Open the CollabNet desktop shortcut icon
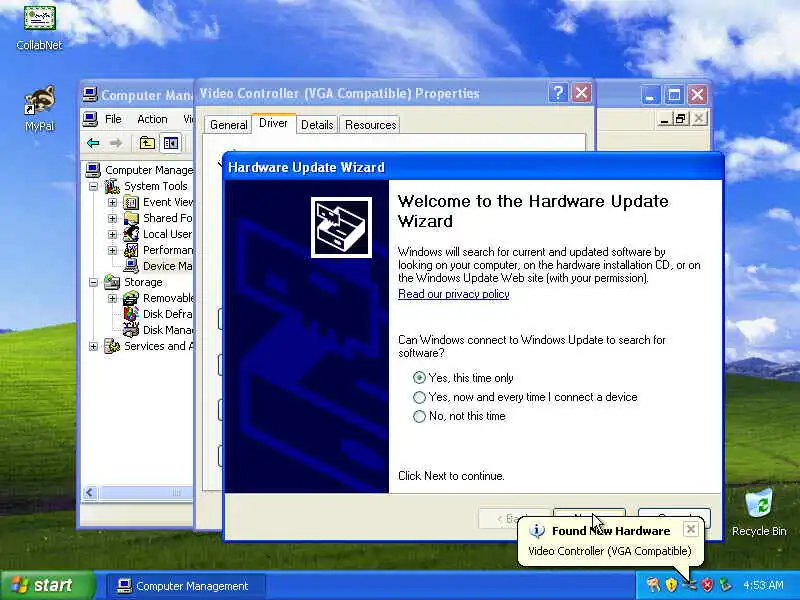This screenshot has width=800, height=600. pos(39,18)
